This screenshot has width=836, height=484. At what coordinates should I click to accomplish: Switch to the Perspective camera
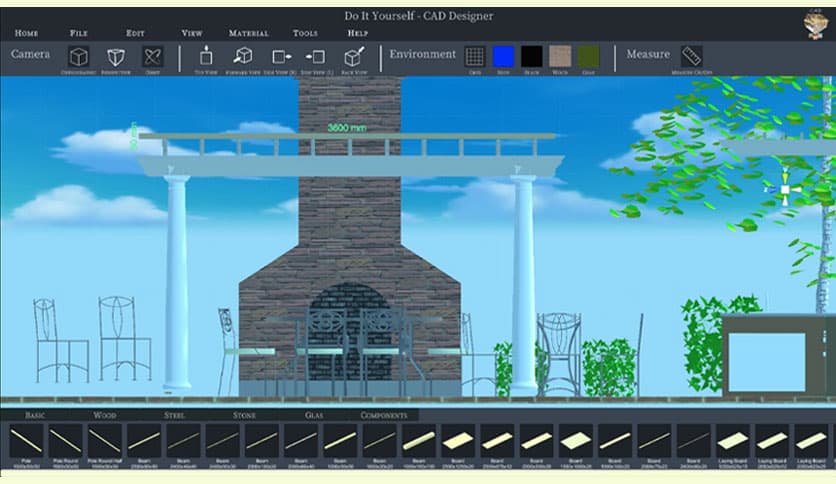tap(116, 57)
